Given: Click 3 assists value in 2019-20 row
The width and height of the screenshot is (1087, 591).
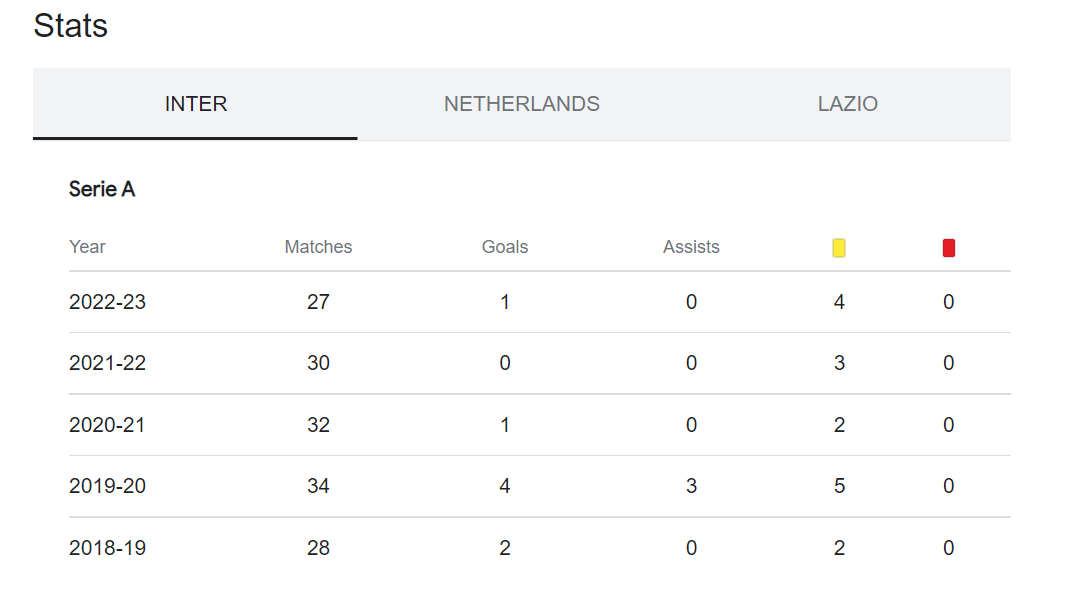Looking at the screenshot, I should [x=691, y=486].
